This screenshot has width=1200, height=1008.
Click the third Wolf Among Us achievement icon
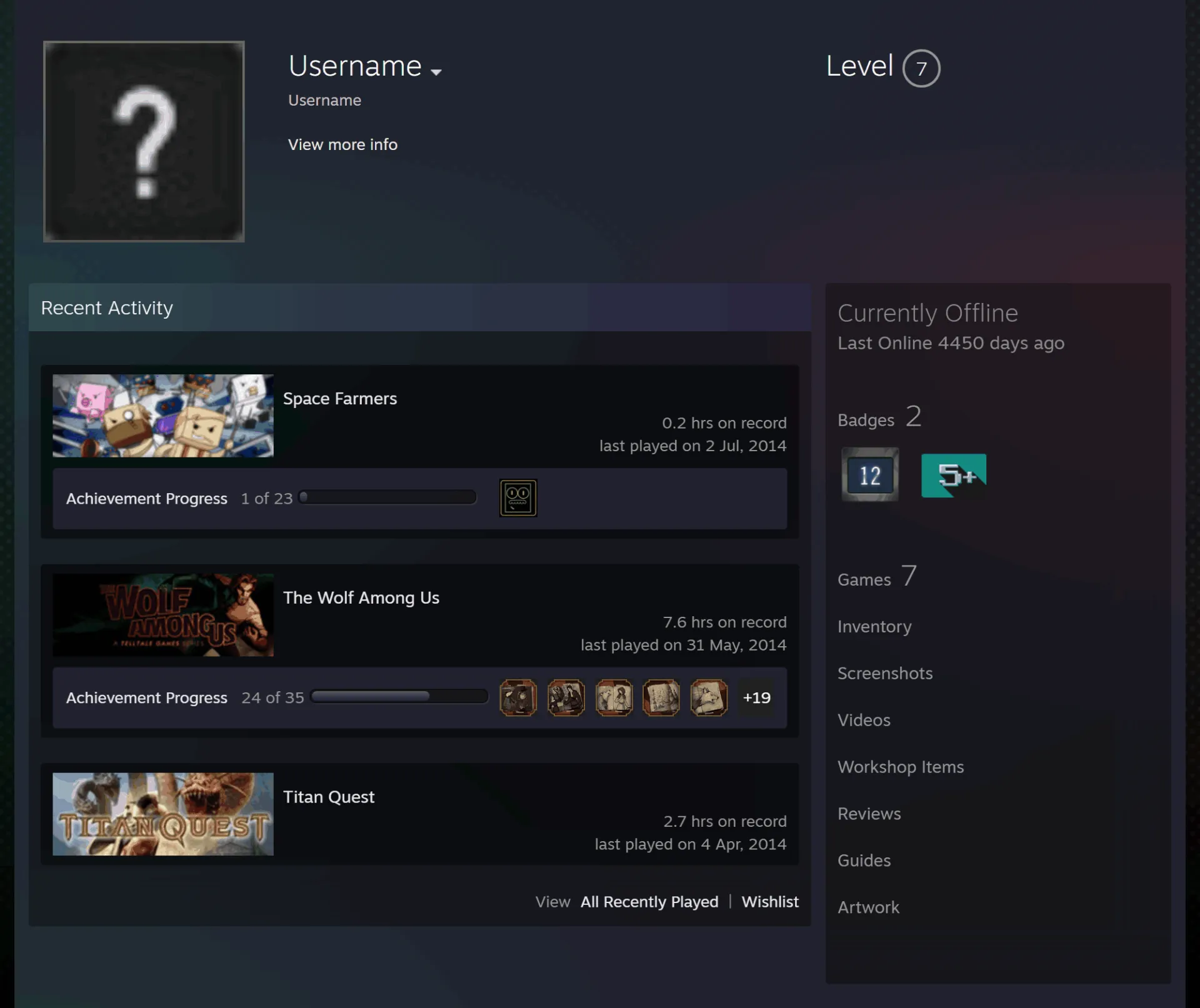tap(614, 697)
